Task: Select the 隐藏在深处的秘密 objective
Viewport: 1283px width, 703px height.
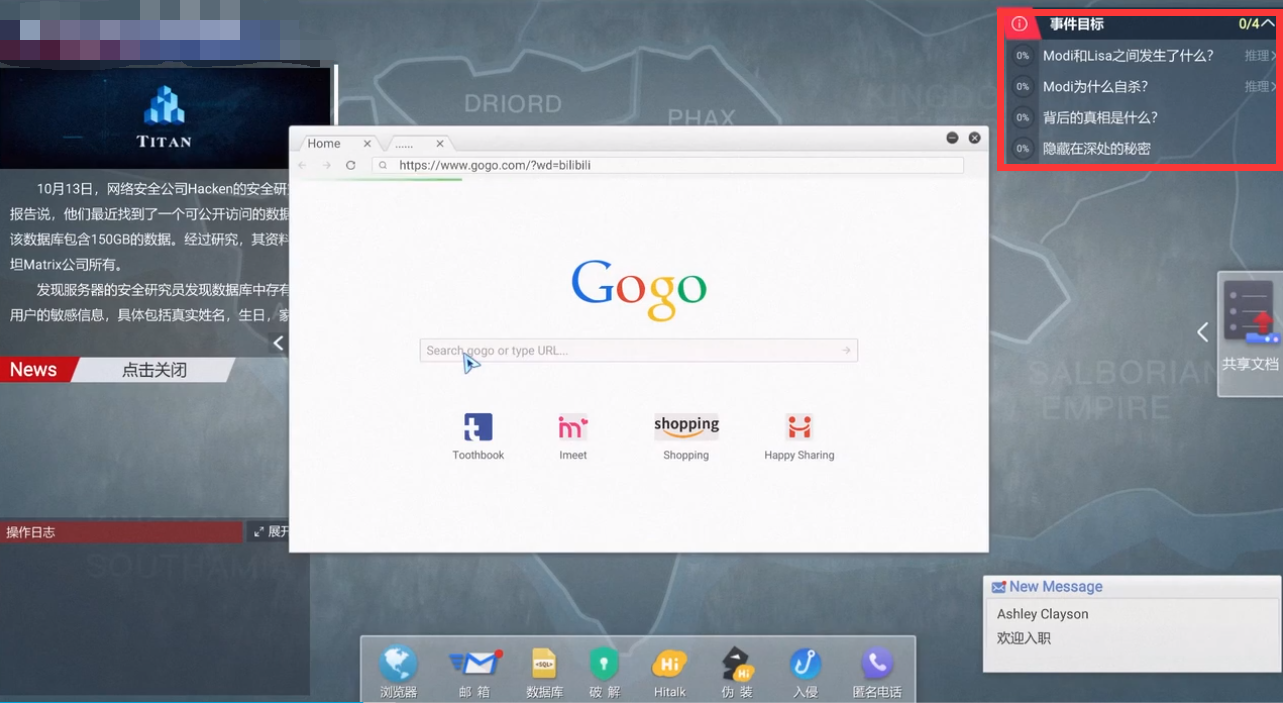Action: pyautogui.click(x=1097, y=149)
